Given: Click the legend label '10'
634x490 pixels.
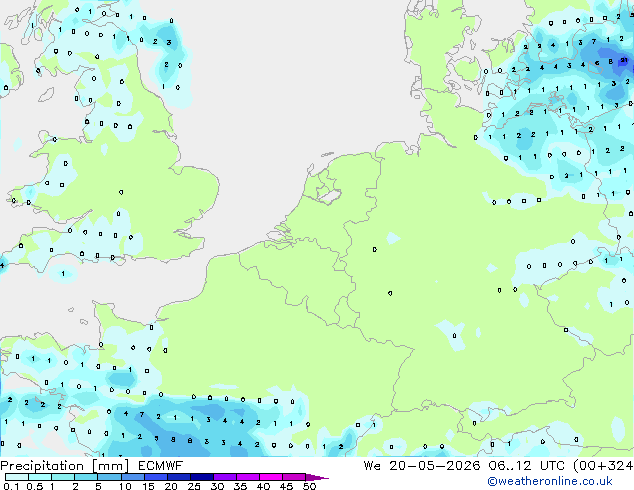Looking at the screenshot, I should pos(125,486).
